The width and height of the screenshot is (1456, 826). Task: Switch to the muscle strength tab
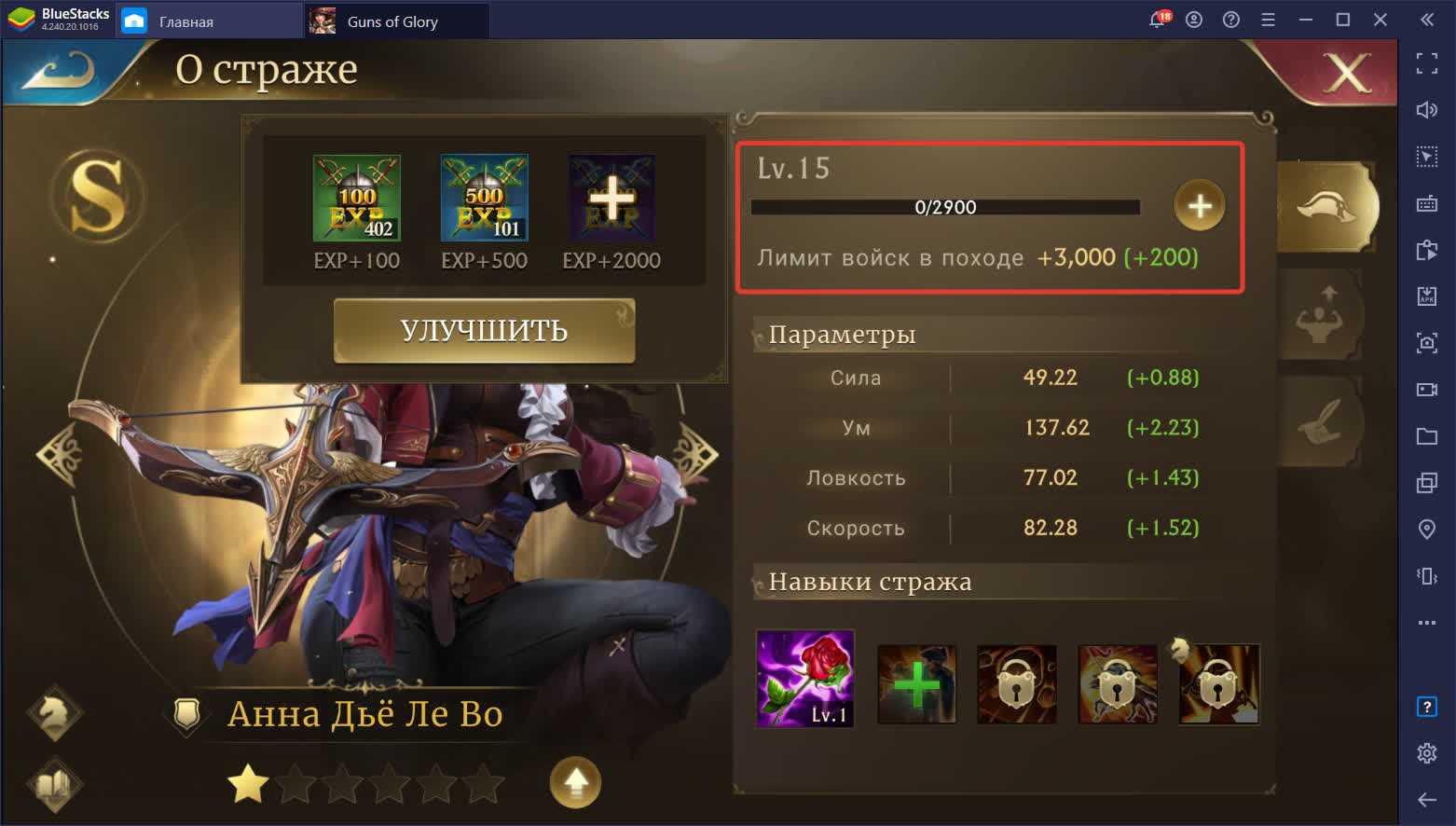coord(1321,316)
